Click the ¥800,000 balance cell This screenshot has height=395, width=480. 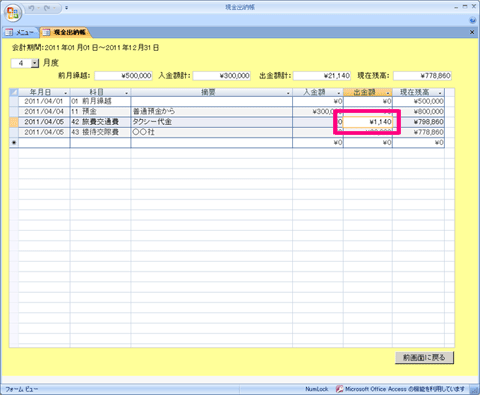(419, 112)
